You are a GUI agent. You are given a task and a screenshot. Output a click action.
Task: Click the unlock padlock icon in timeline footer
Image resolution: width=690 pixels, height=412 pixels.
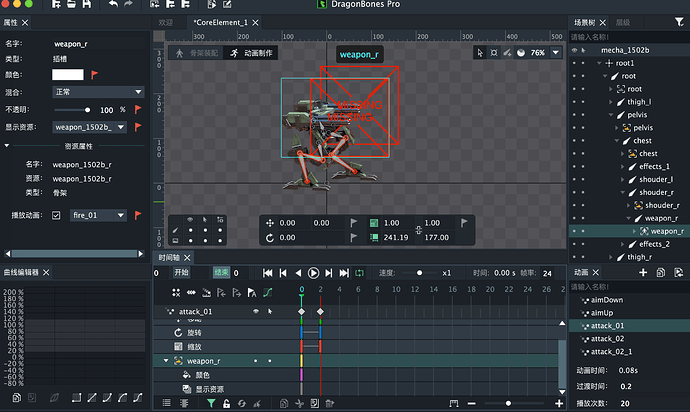226,403
